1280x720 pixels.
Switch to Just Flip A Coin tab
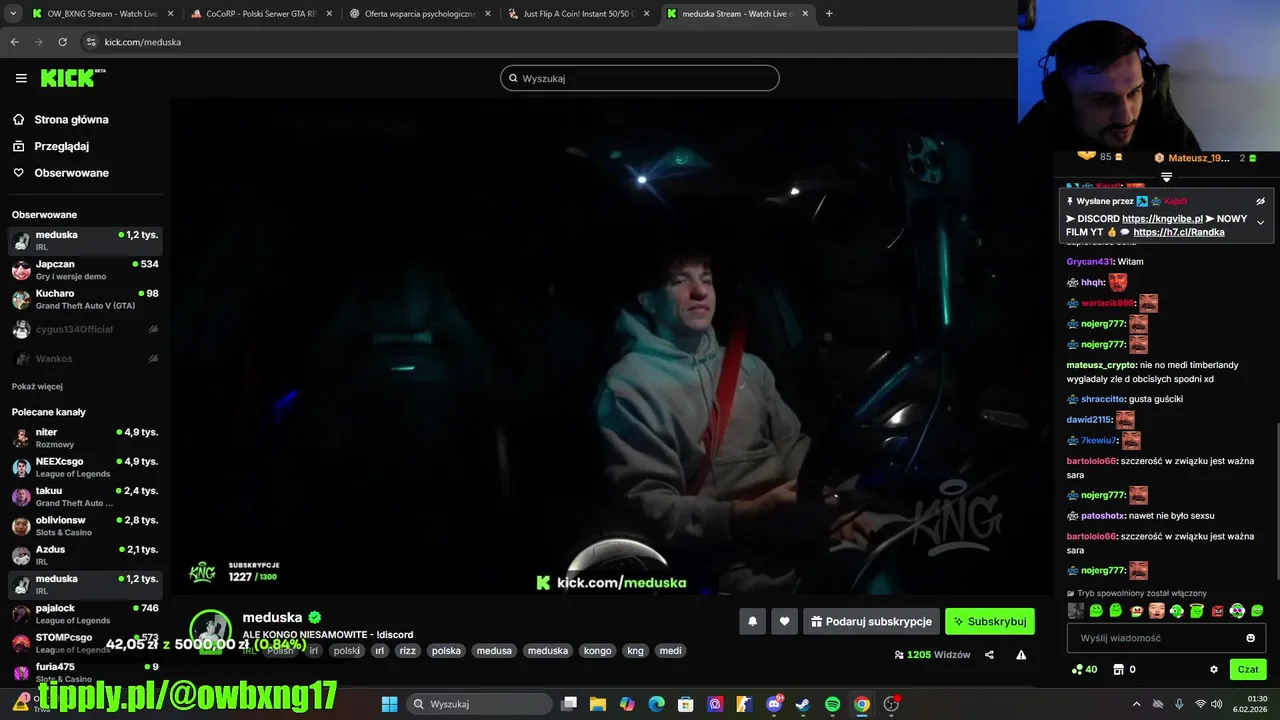click(x=578, y=14)
